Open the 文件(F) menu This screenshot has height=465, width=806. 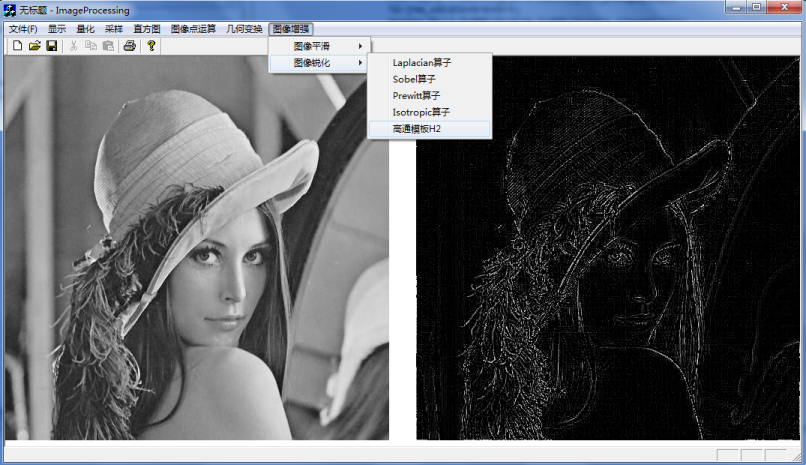pyautogui.click(x=23, y=29)
